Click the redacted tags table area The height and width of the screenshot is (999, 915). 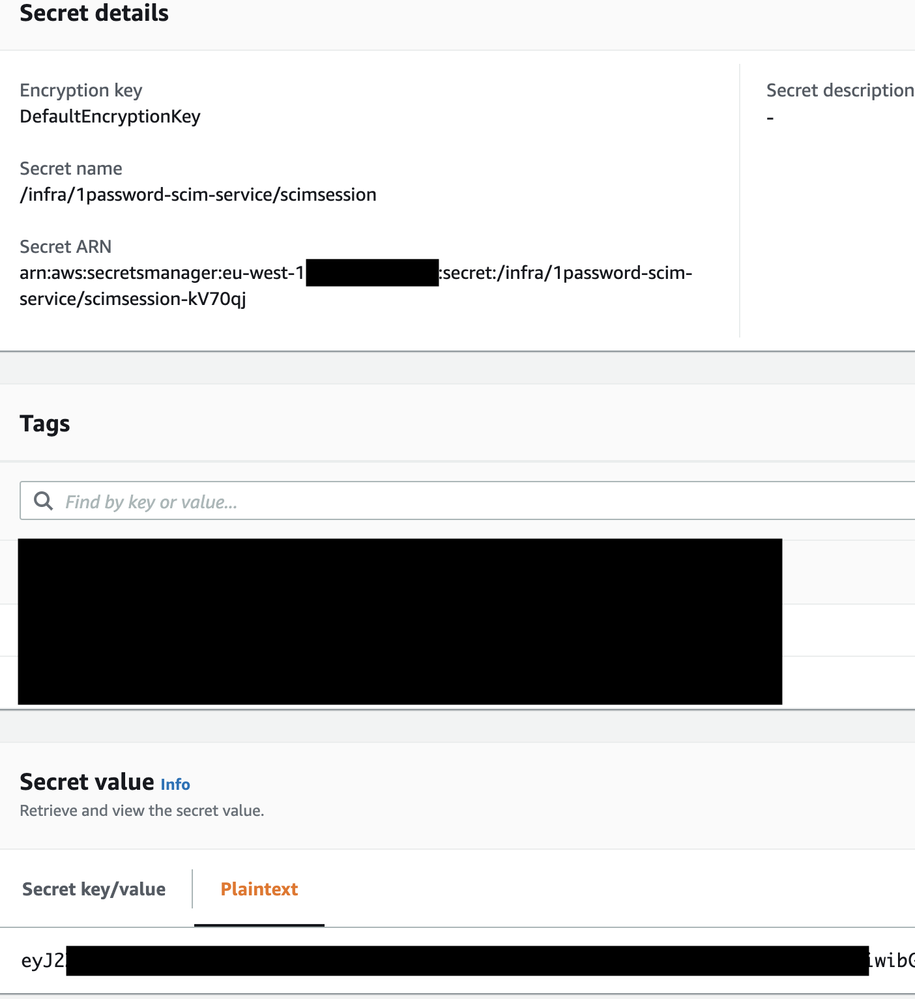(400, 621)
